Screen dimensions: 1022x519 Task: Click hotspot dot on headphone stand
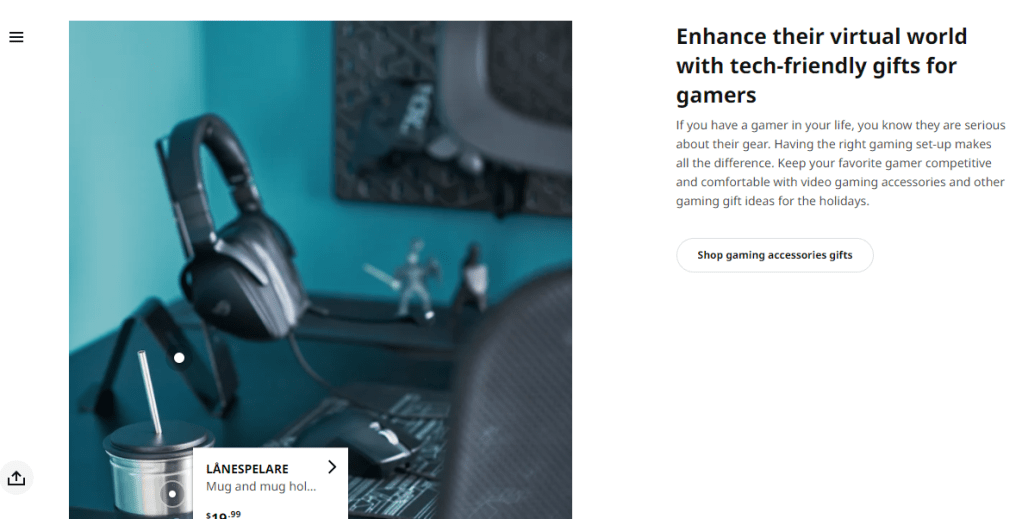(179, 357)
